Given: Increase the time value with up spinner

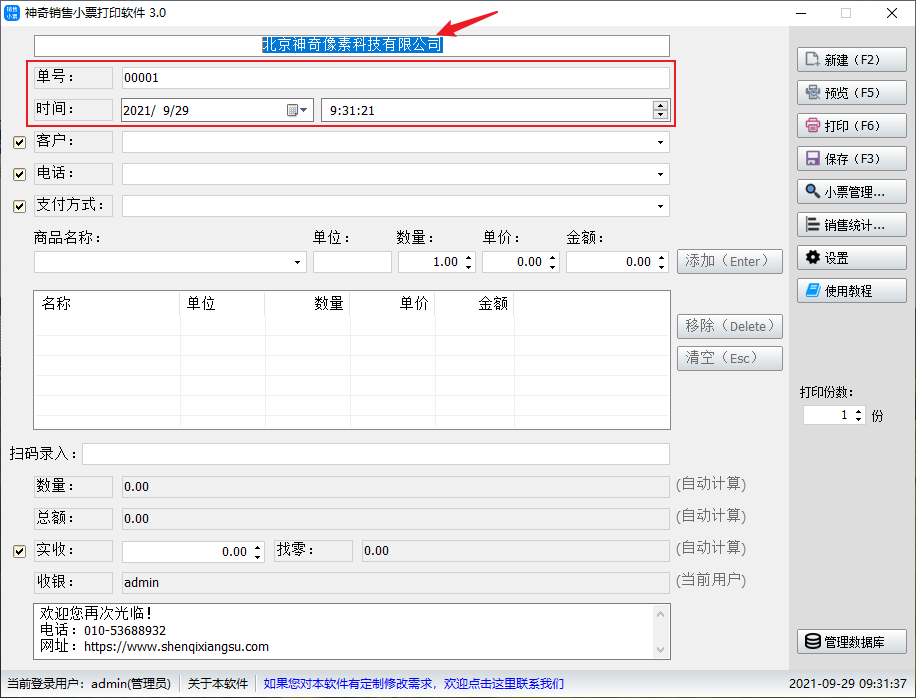Looking at the screenshot, I should [x=660, y=106].
